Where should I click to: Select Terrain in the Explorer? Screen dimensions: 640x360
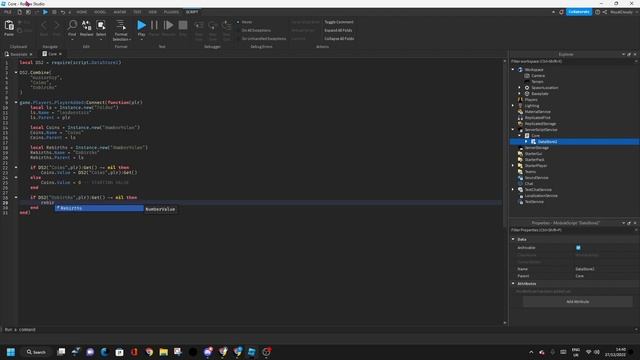(537, 82)
